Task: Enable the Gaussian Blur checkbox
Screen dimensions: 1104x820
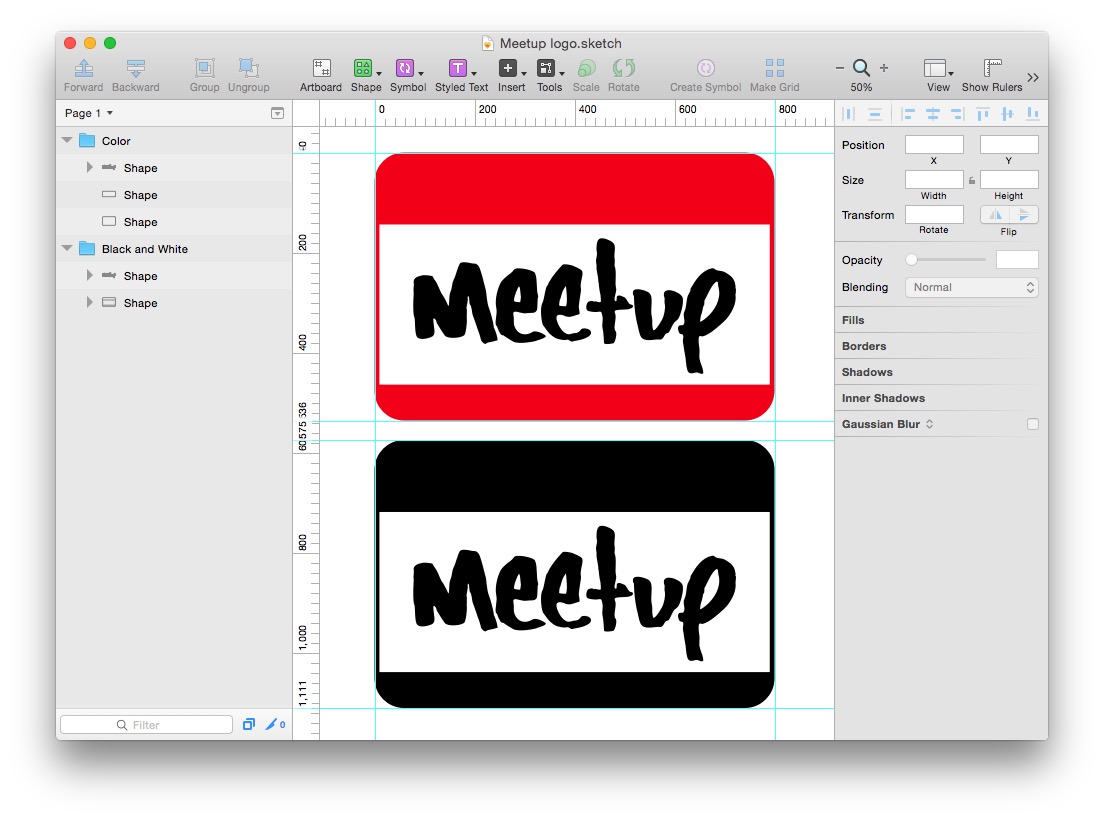Action: (x=1033, y=424)
